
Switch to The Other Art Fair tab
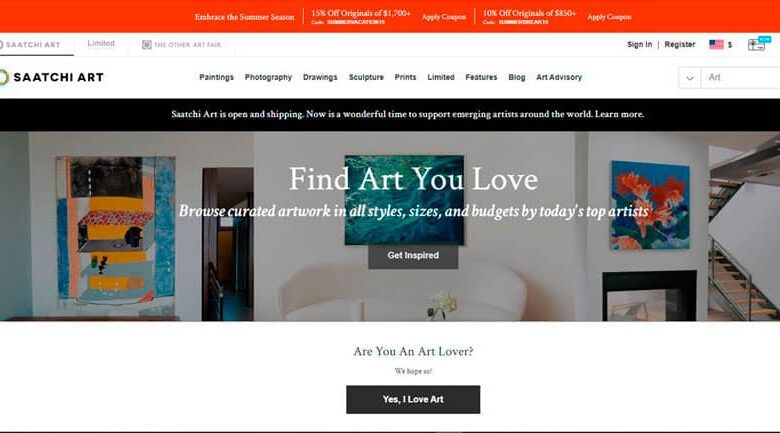coord(182,45)
